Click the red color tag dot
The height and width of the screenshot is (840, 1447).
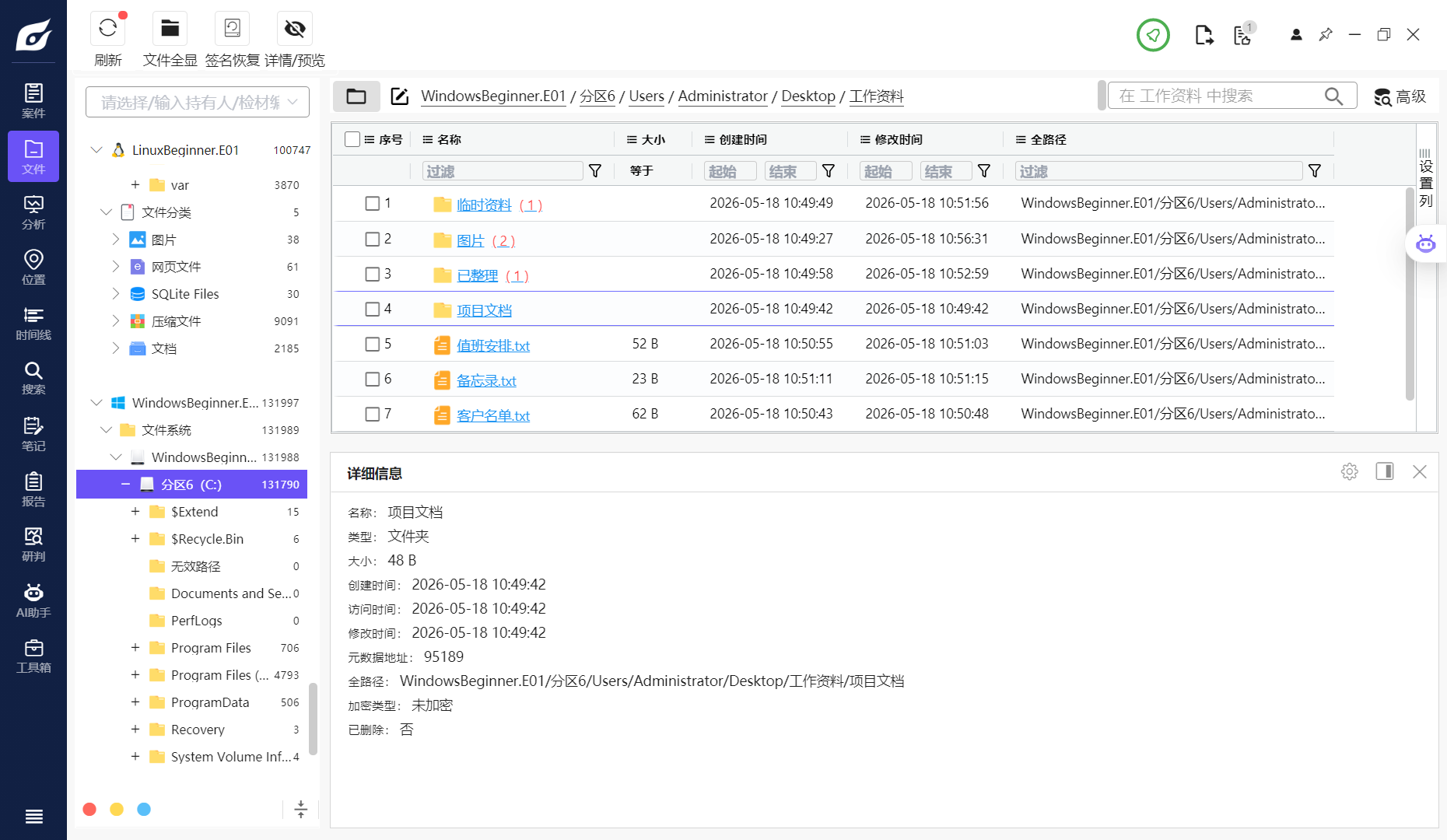(x=89, y=810)
